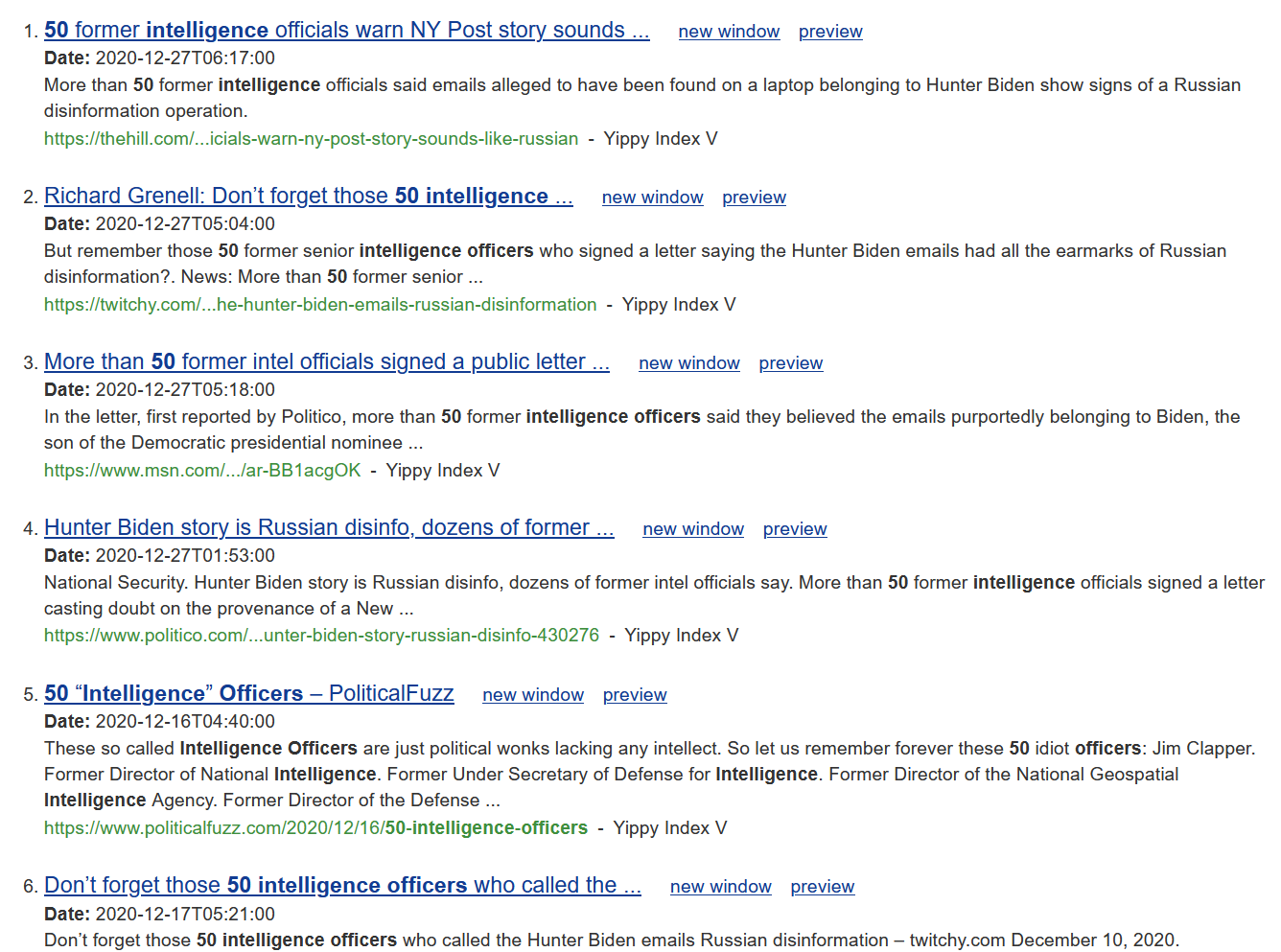The height and width of the screenshot is (952, 1281).
Task: Visit the twitchy.com hunter-biden-emails URL
Action: (x=320, y=305)
